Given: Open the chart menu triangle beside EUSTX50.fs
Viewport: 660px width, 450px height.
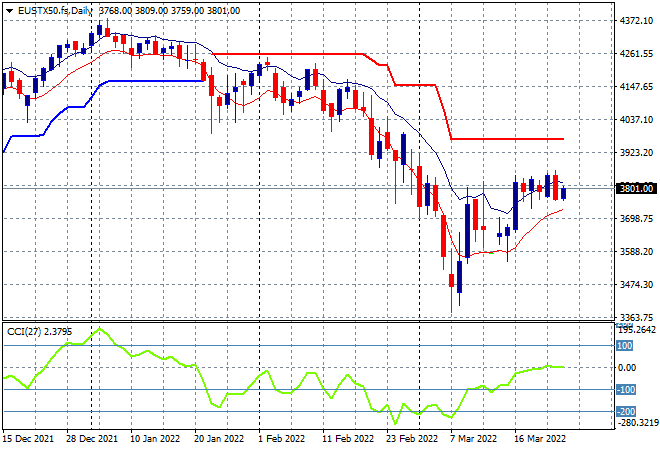Looking at the screenshot, I should [9, 11].
